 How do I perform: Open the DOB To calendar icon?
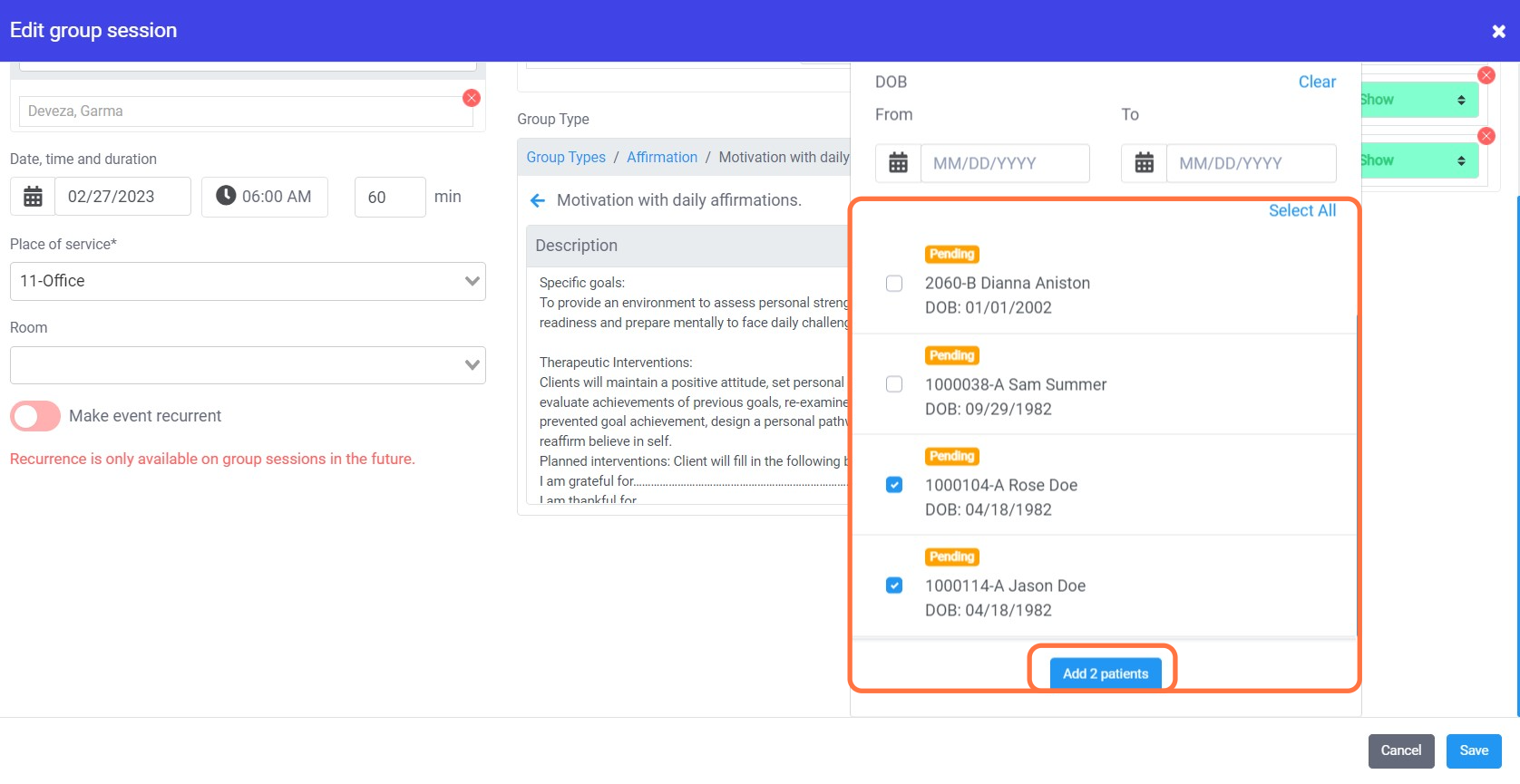point(1144,163)
